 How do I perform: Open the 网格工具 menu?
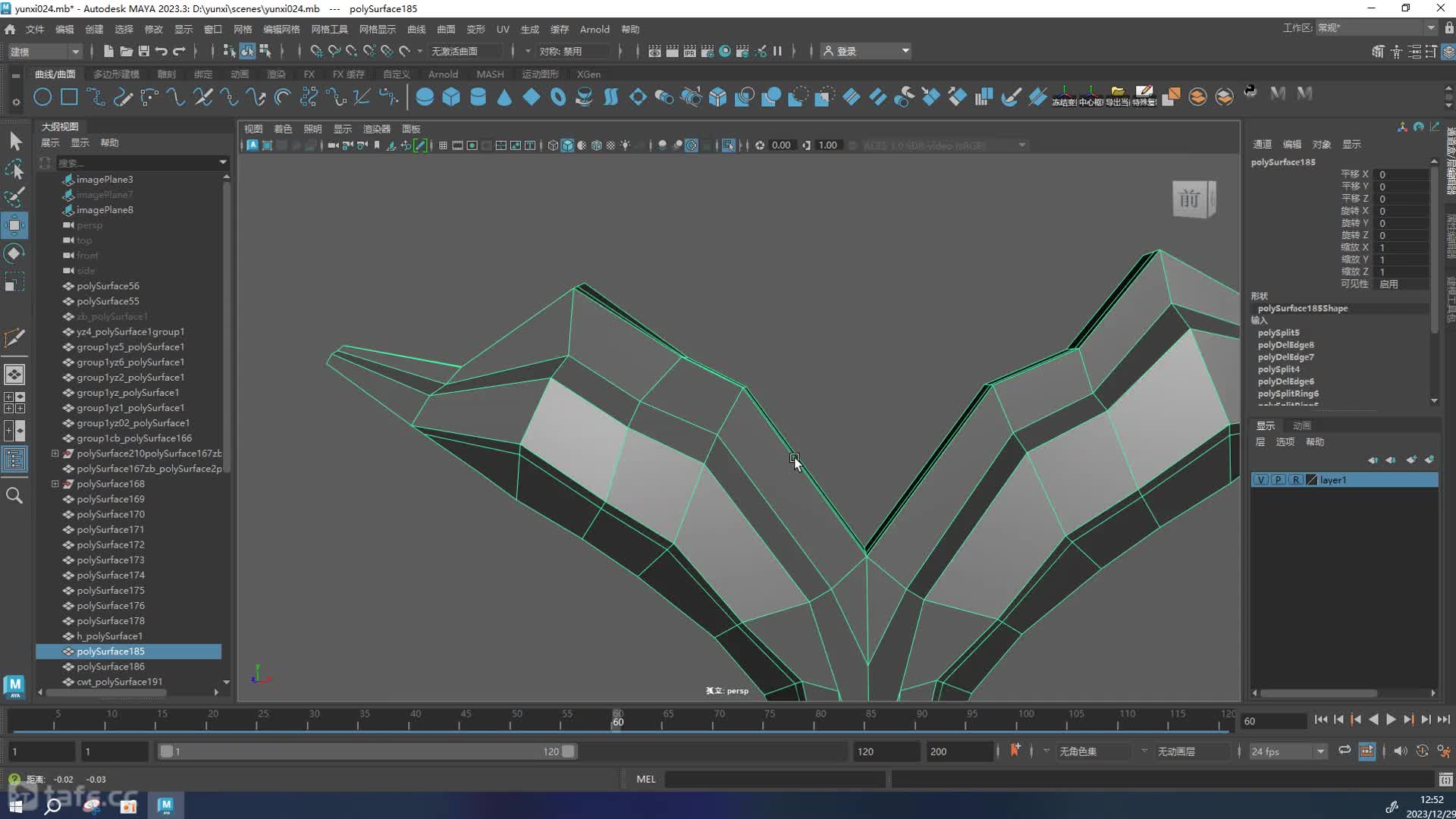coord(329,29)
